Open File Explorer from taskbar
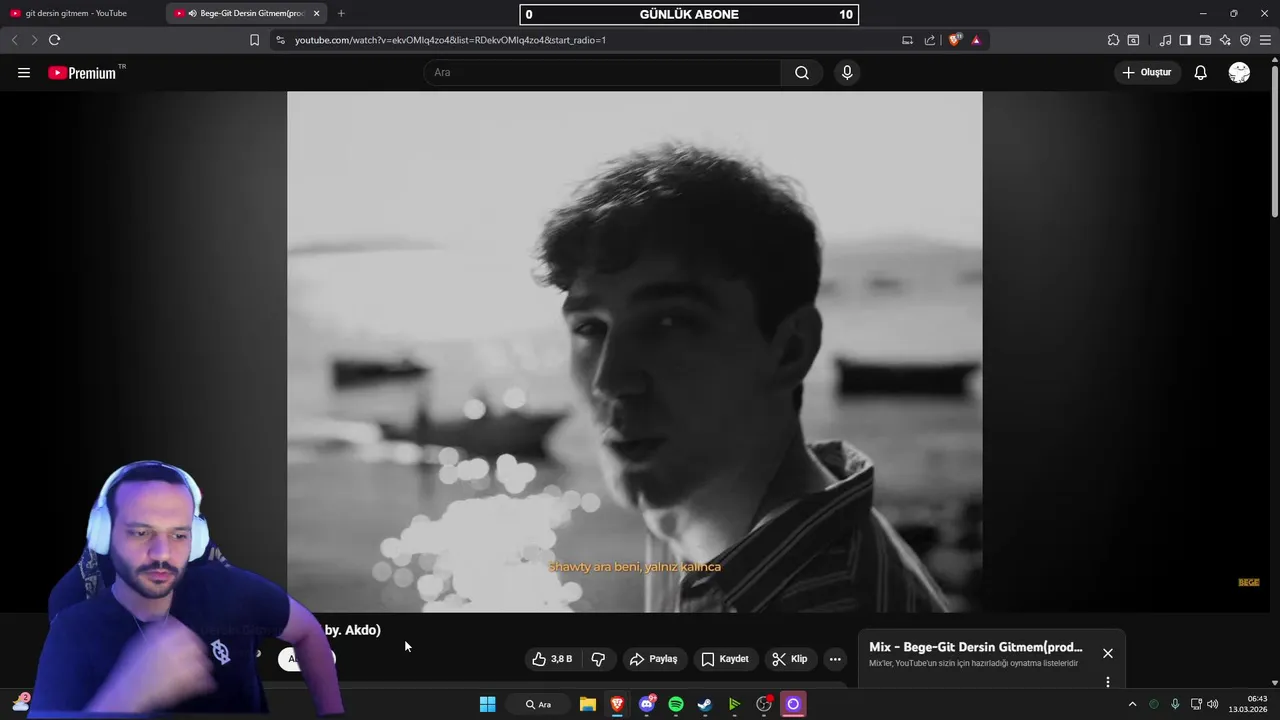Screen dimensions: 1280x720 [588, 704]
